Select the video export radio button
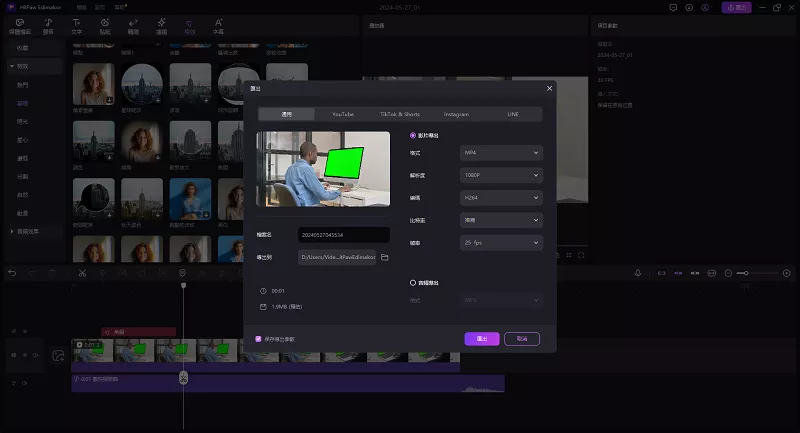This screenshot has width=800, height=433. point(414,135)
